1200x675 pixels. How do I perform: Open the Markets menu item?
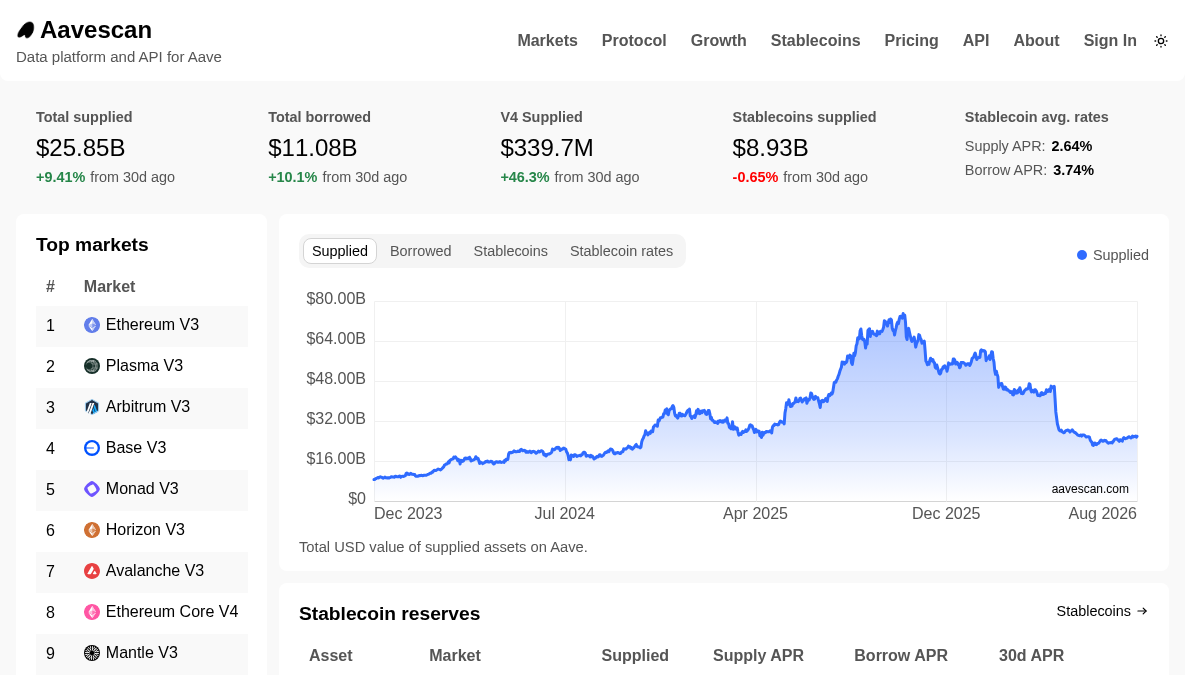click(x=547, y=41)
